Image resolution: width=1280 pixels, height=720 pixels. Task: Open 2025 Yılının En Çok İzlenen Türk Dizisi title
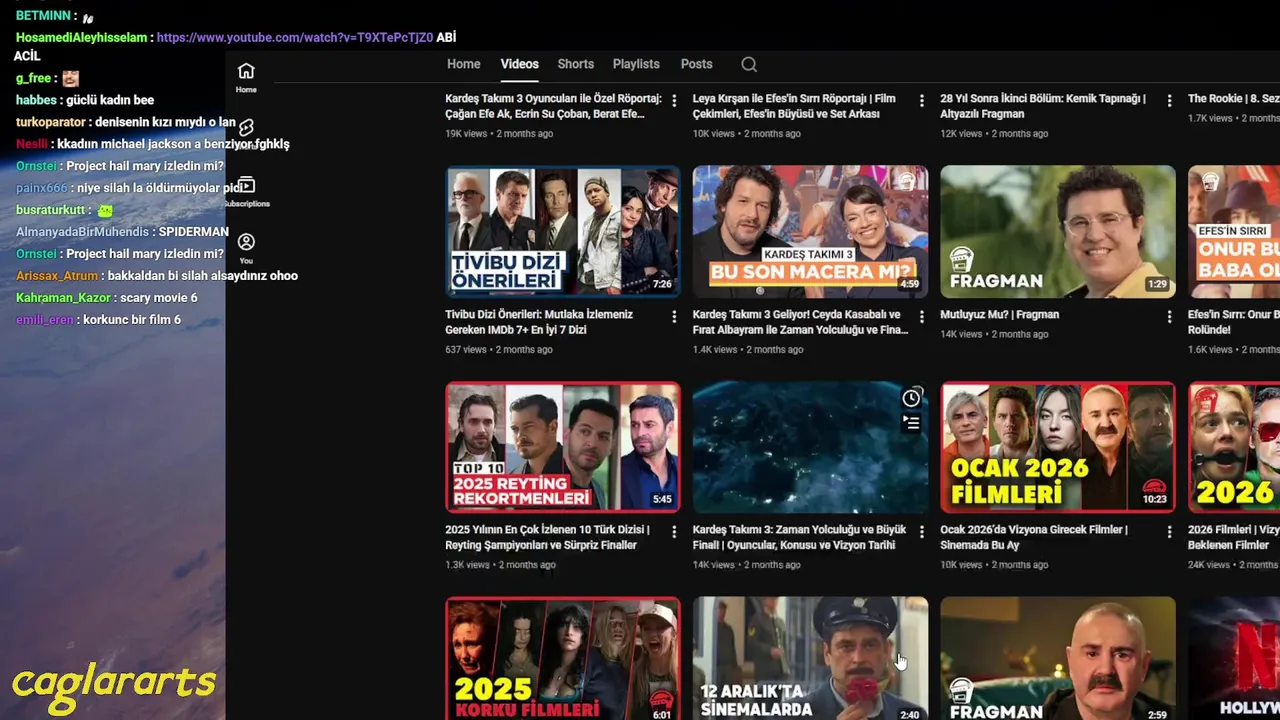(548, 537)
